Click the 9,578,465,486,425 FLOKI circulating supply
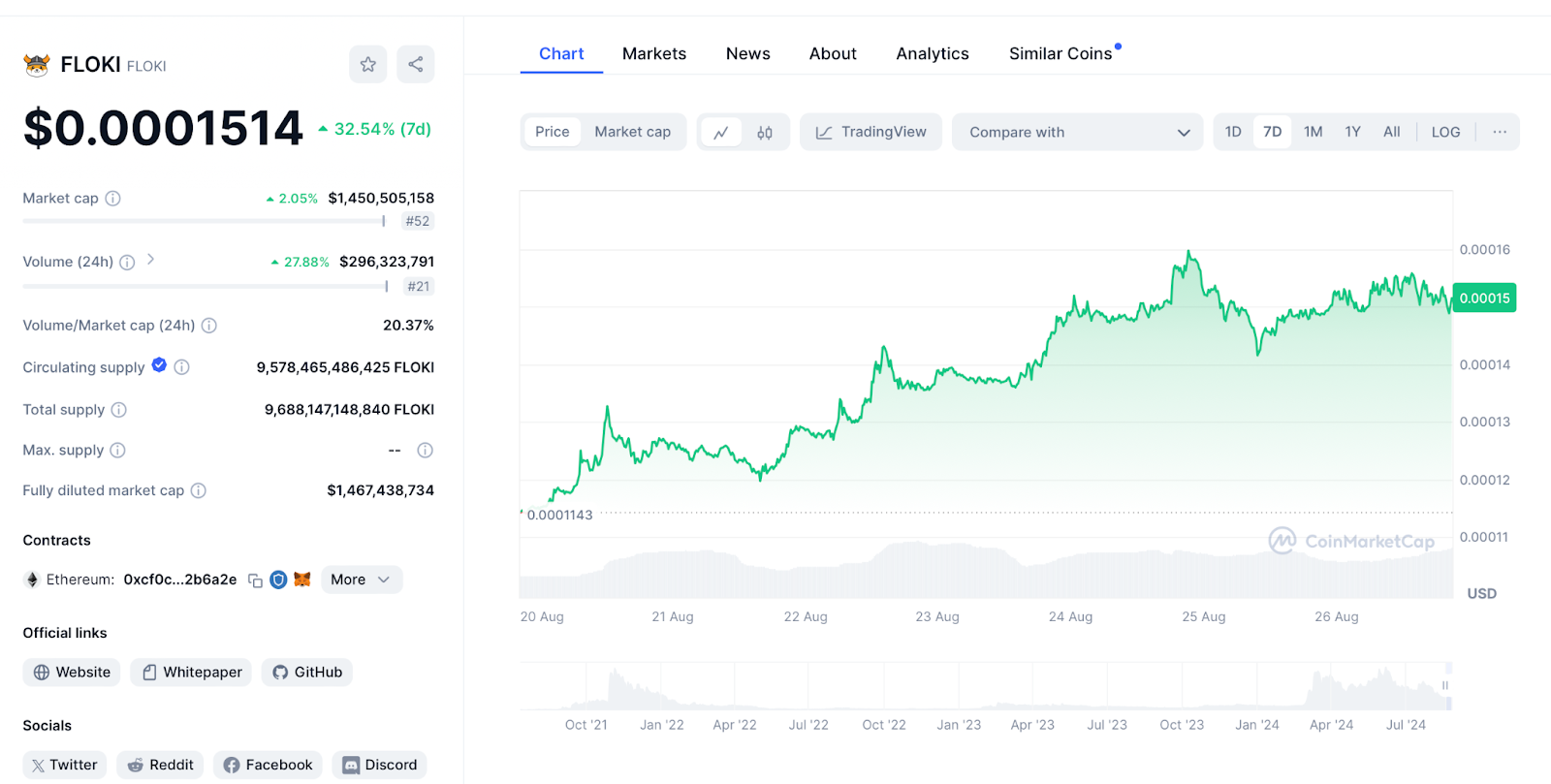The image size is (1551, 784). (345, 367)
